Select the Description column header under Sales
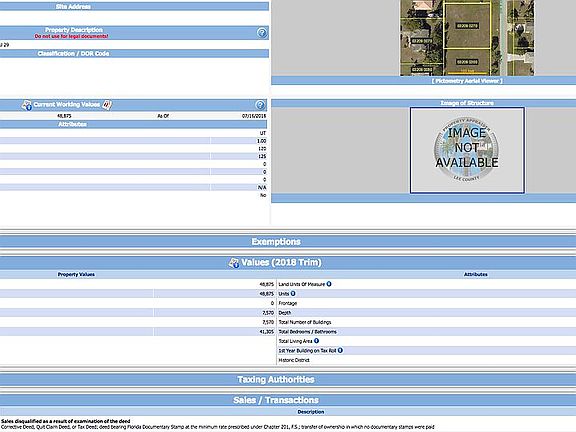Screen dimensions: 576x432 coord(311,412)
